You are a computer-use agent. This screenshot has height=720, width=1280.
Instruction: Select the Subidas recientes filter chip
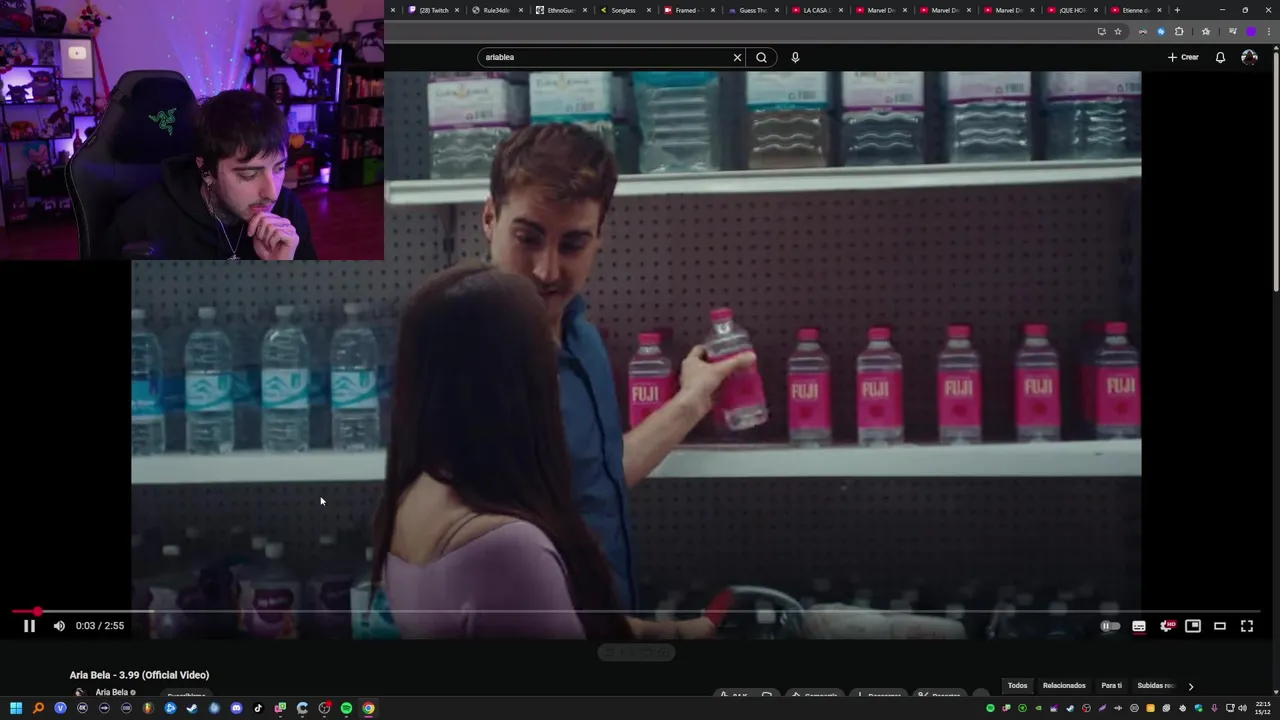(1156, 686)
